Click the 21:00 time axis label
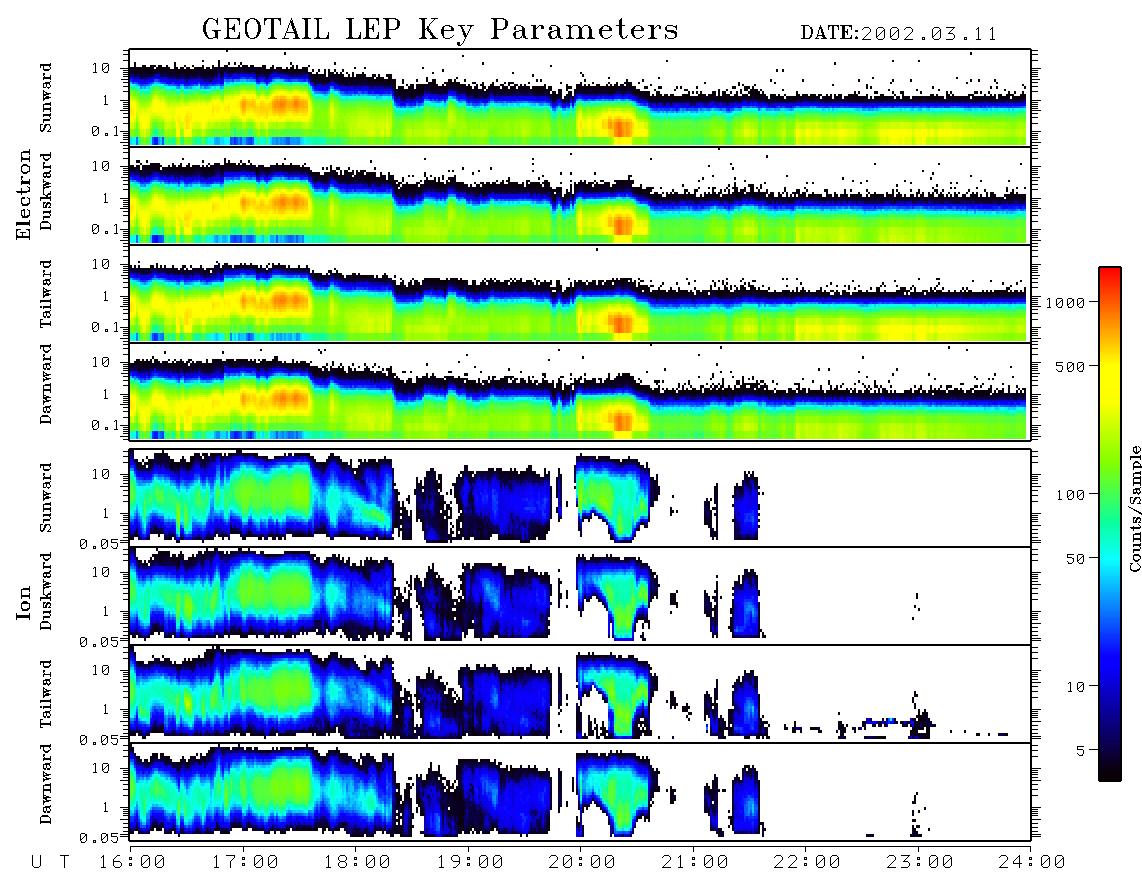Screen dimensions: 1142x880 point(695,863)
